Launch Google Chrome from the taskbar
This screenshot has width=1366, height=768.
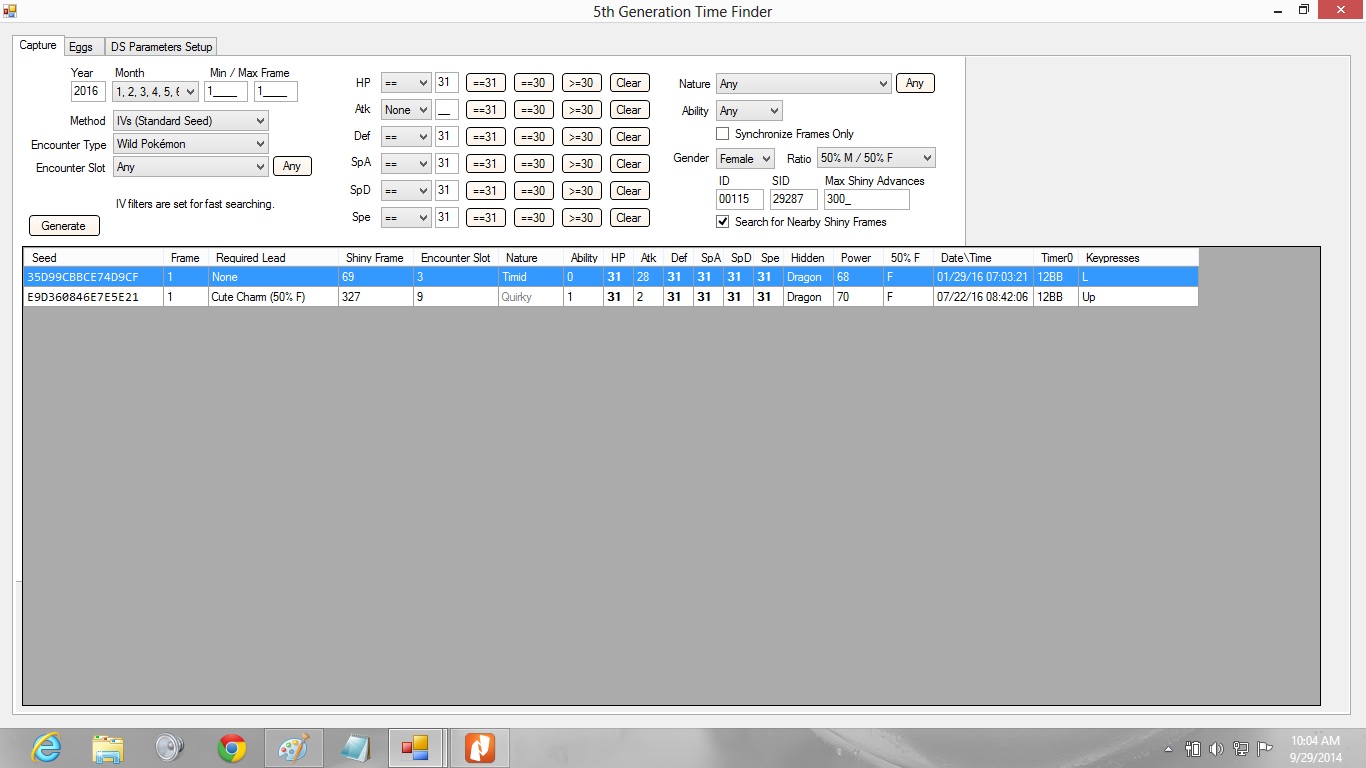click(x=232, y=748)
